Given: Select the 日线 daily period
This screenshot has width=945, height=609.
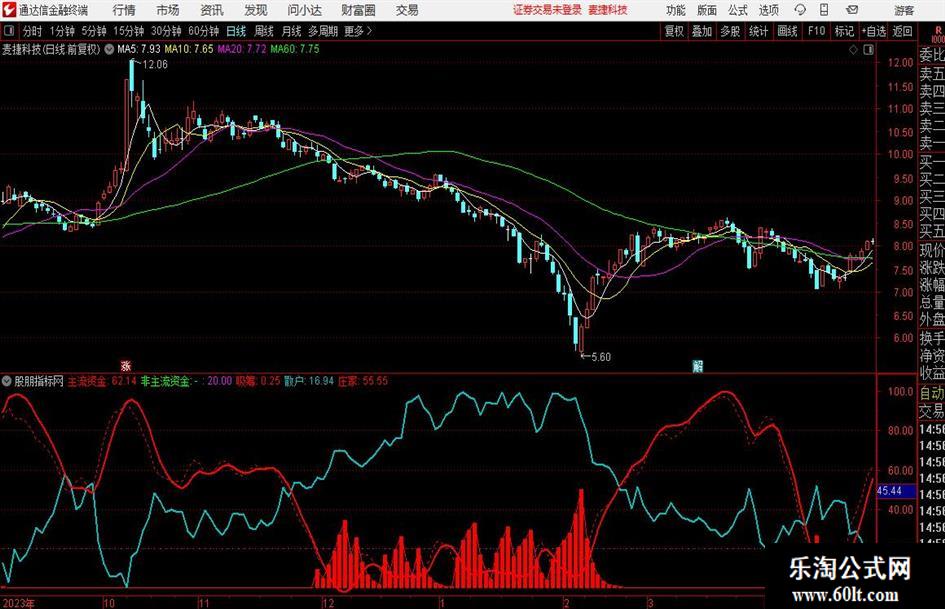Looking at the screenshot, I should point(236,31).
